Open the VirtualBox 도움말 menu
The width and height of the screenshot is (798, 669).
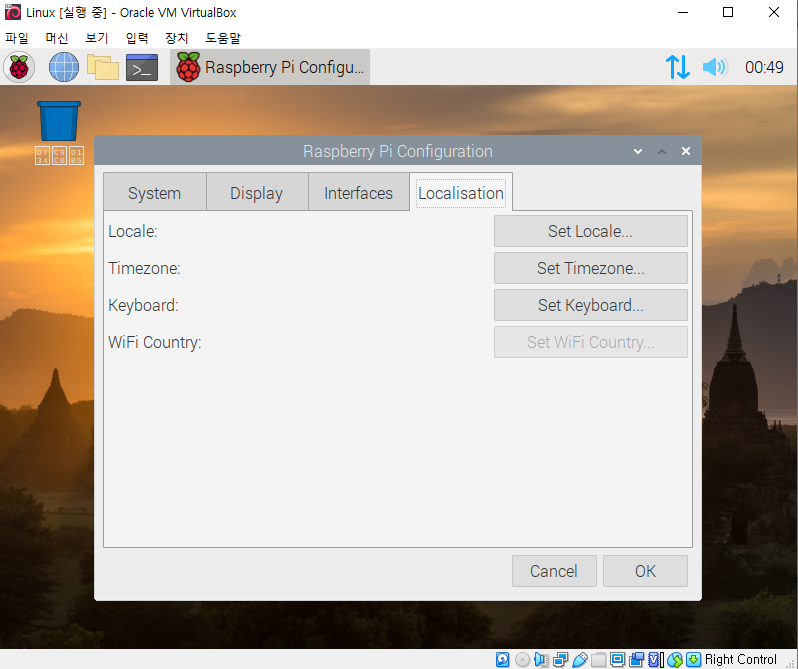(223, 38)
